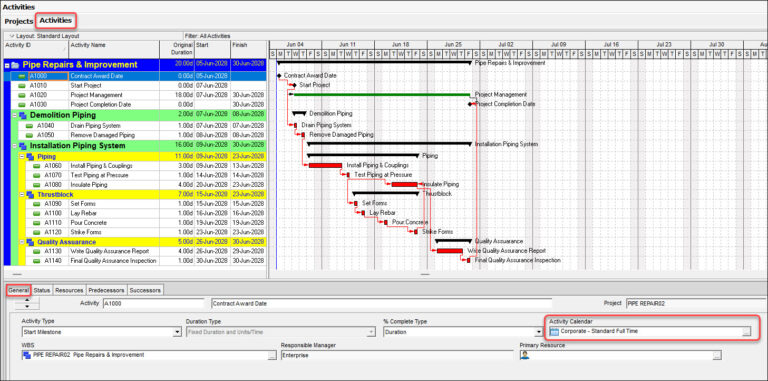Image resolution: width=768 pixels, height=381 pixels.
Task: Click the green activity icon for A1030
Action: [22, 104]
